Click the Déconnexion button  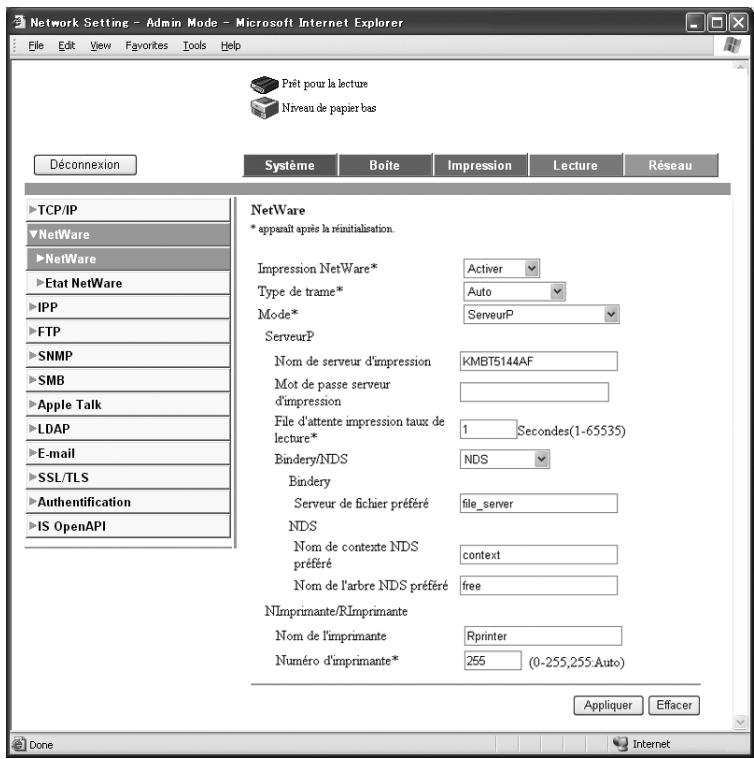click(85, 165)
